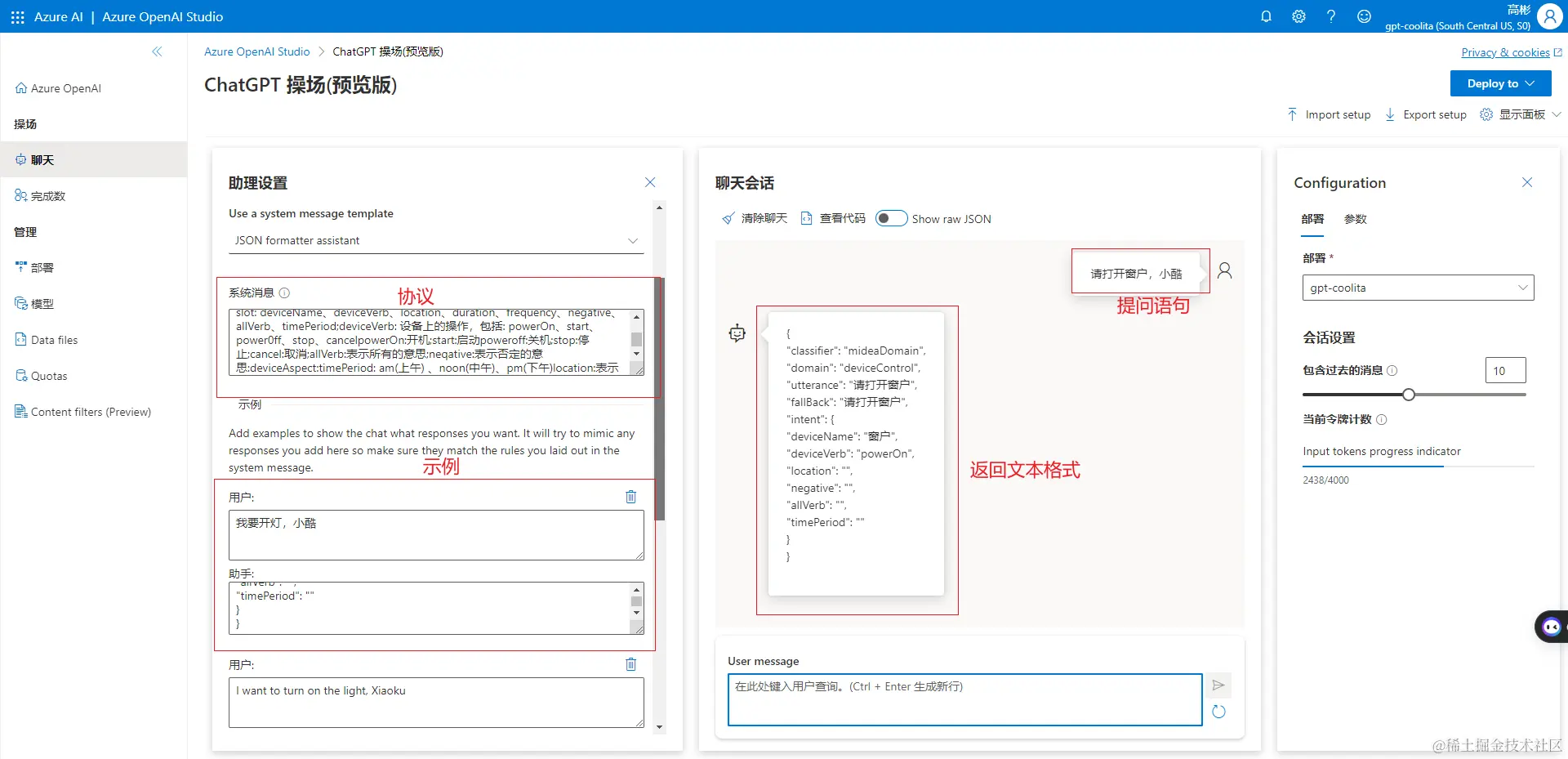The width and height of the screenshot is (1568, 759).
Task: Click down arrow of assistant setup scrollbar
Action: (659, 727)
